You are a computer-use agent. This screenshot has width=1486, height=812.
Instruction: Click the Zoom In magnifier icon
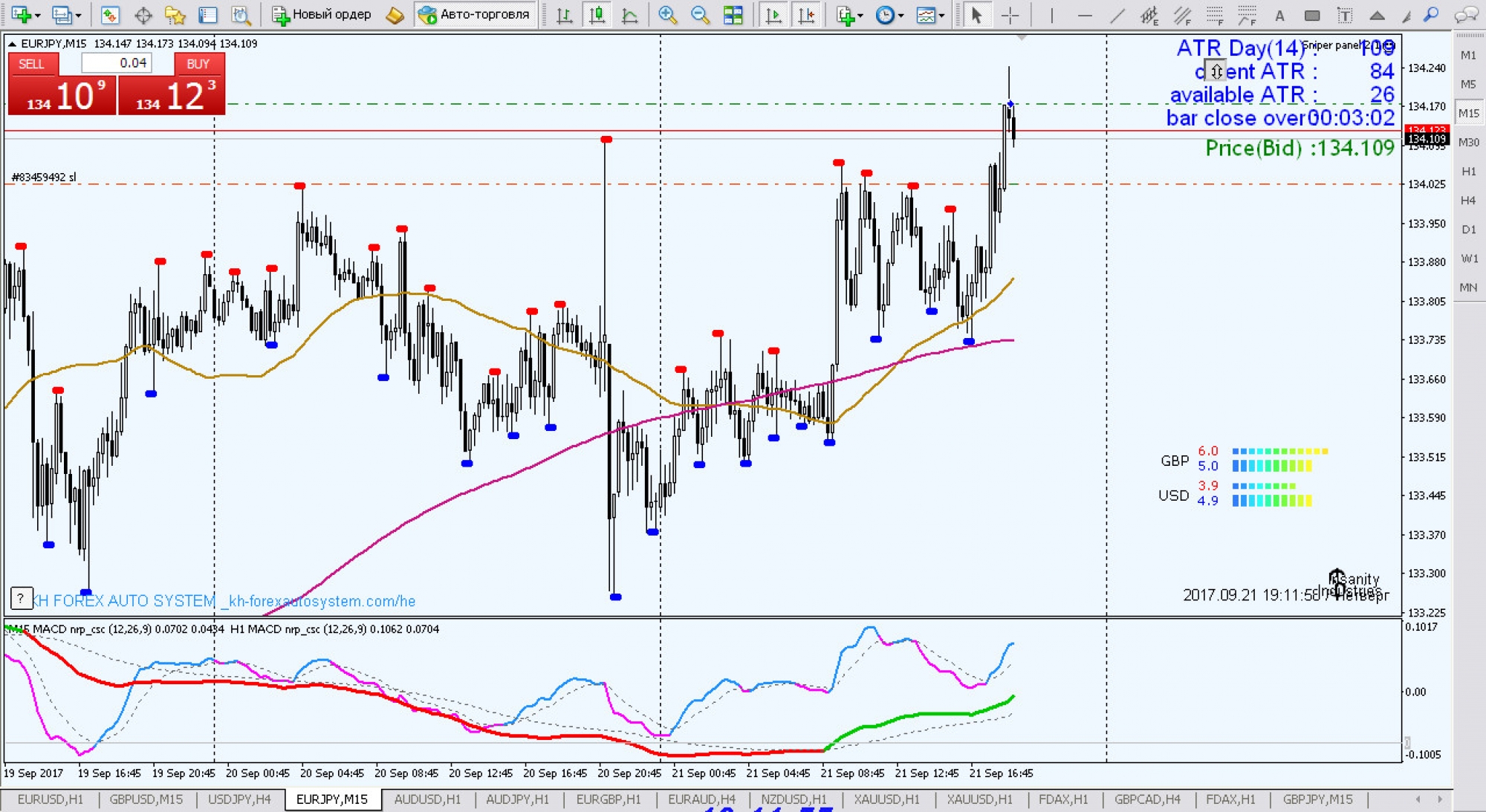(667, 14)
